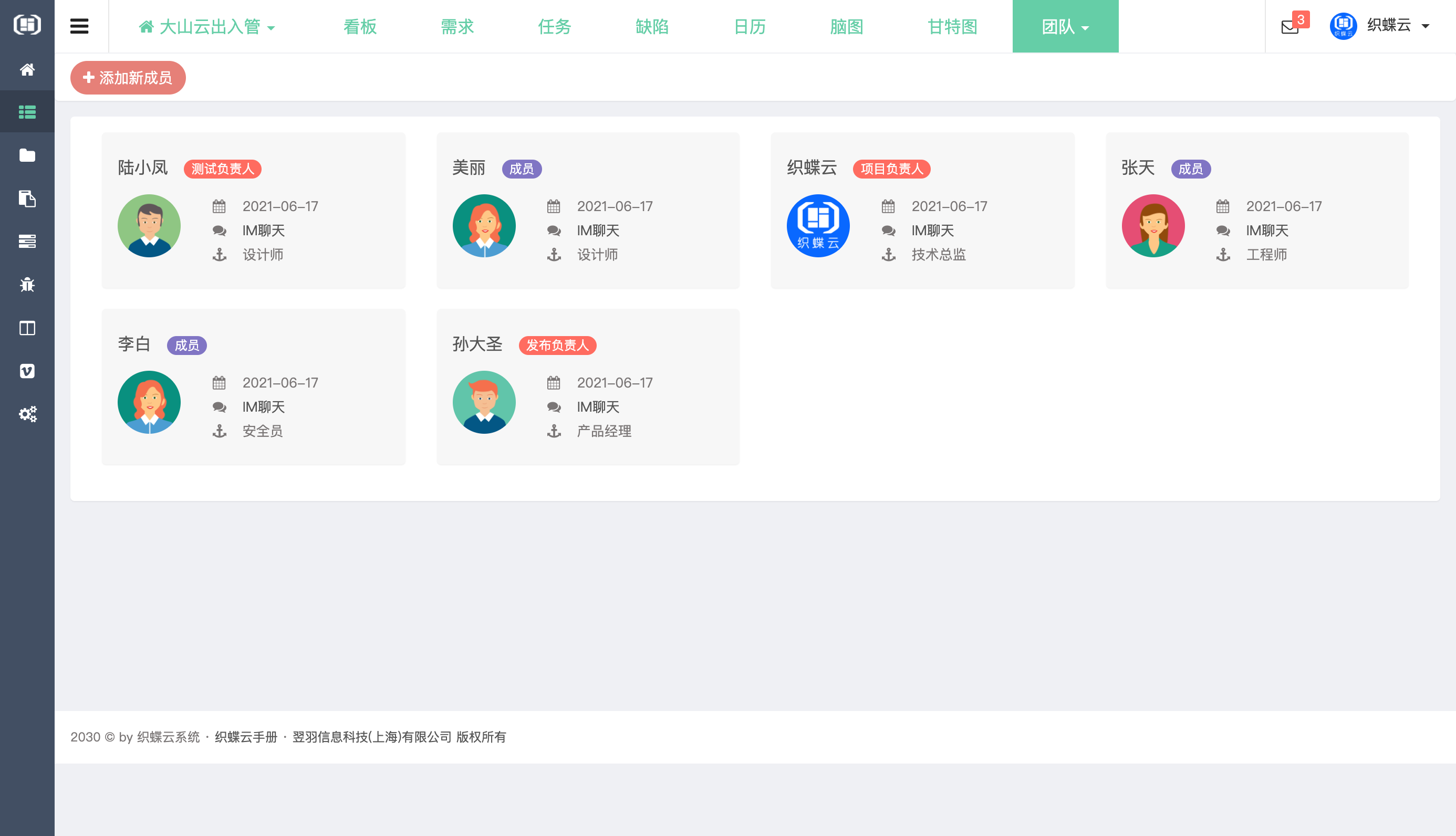Toggle the hamburger menu button
This screenshot has width=1456, height=836.
click(79, 26)
